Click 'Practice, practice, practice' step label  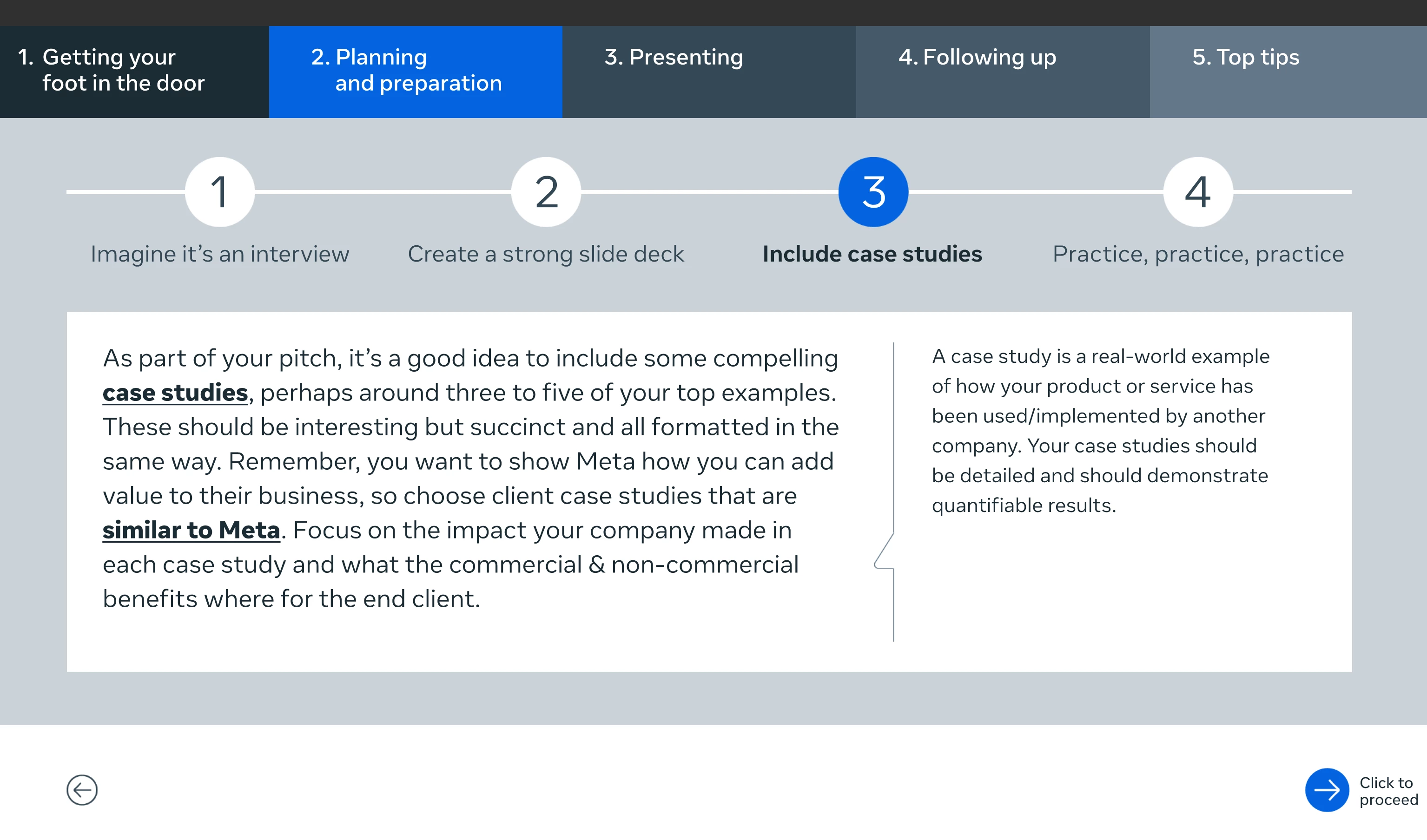pyautogui.click(x=1198, y=254)
